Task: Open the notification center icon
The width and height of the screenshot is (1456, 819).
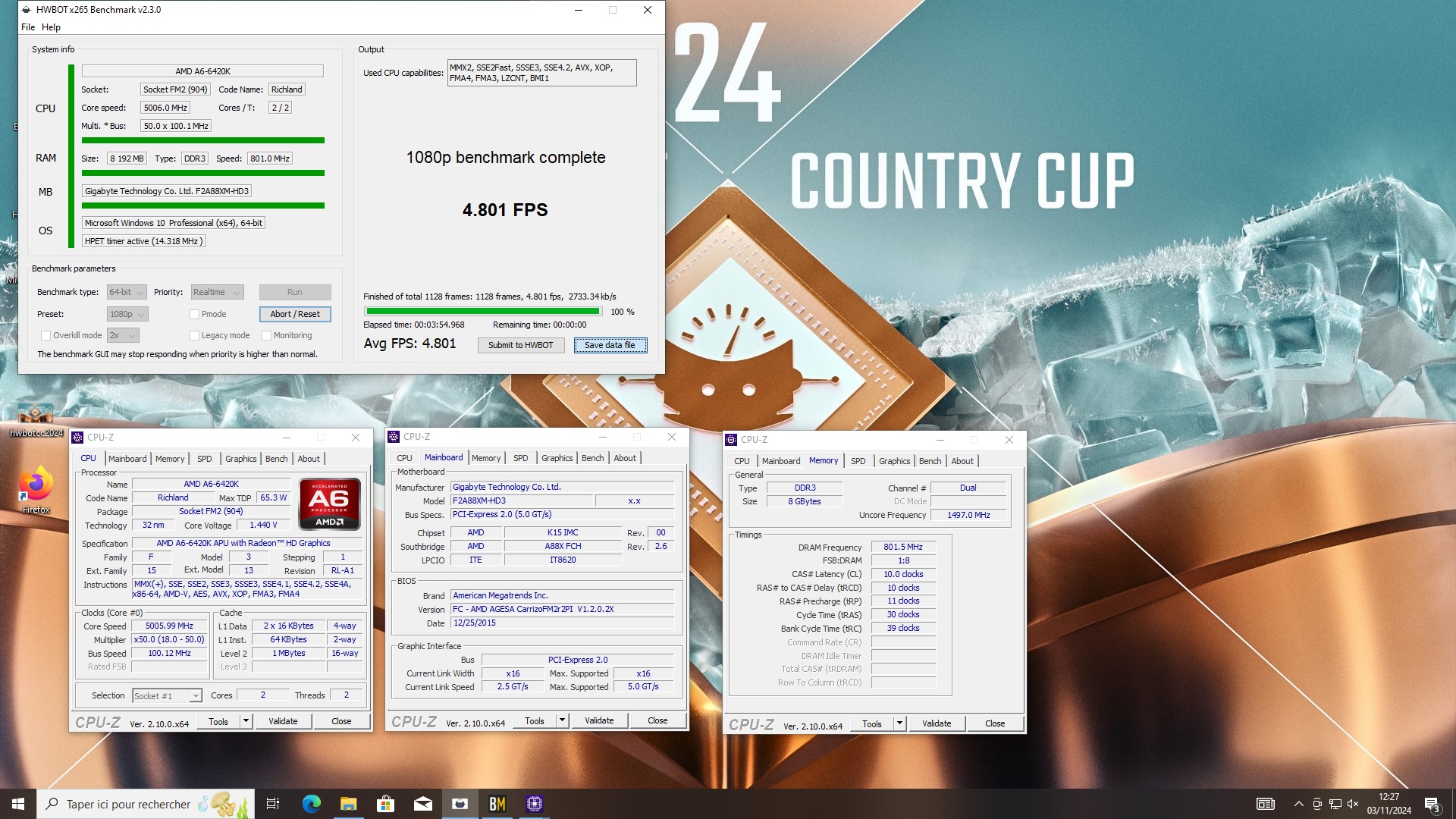Action: click(x=1432, y=804)
